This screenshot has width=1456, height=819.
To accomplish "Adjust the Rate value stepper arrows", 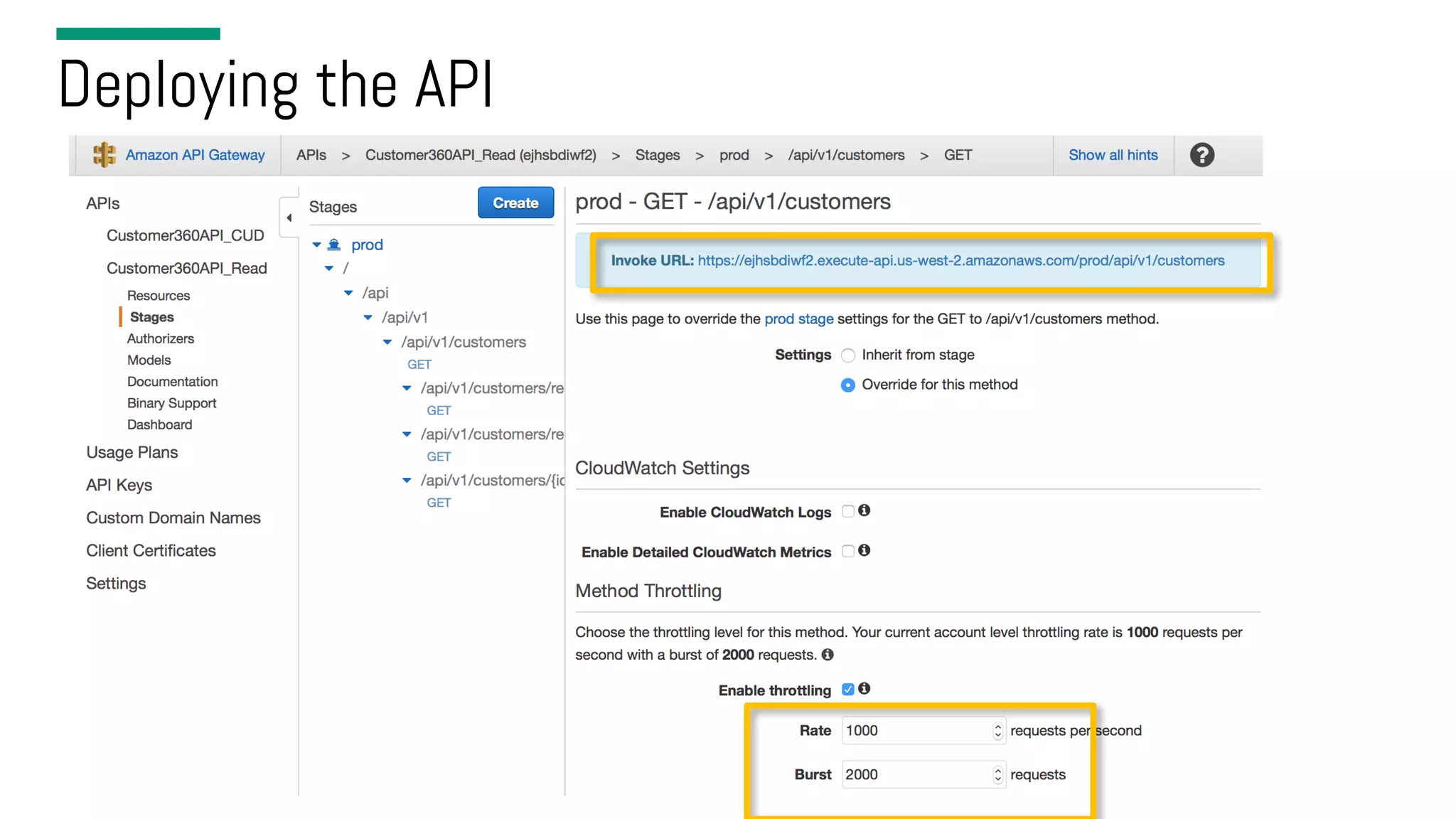I will pyautogui.click(x=997, y=731).
